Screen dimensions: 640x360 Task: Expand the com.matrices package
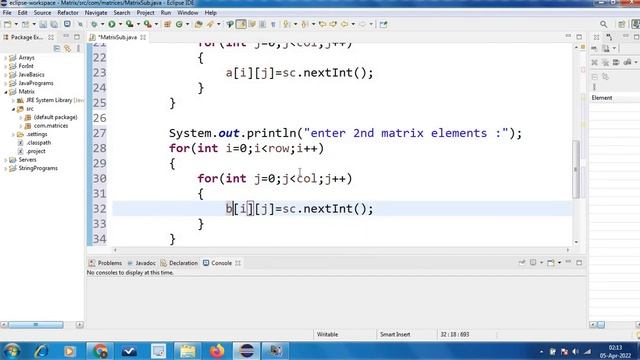pyautogui.click(x=21, y=126)
